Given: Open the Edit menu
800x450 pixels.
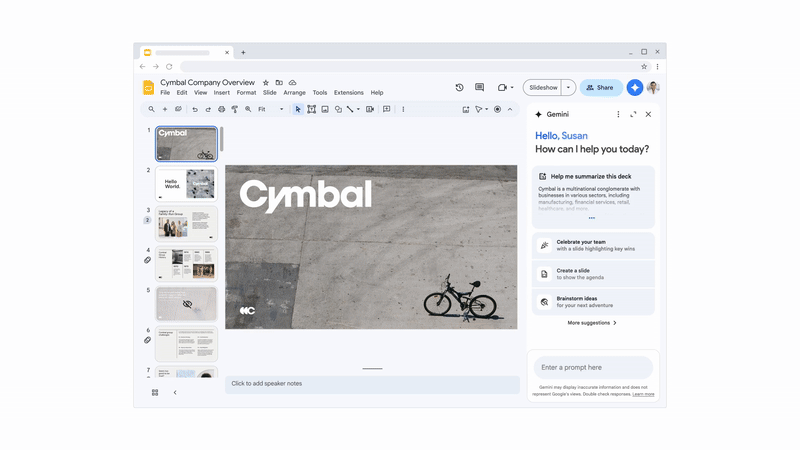Looking at the screenshot, I should click(182, 93).
